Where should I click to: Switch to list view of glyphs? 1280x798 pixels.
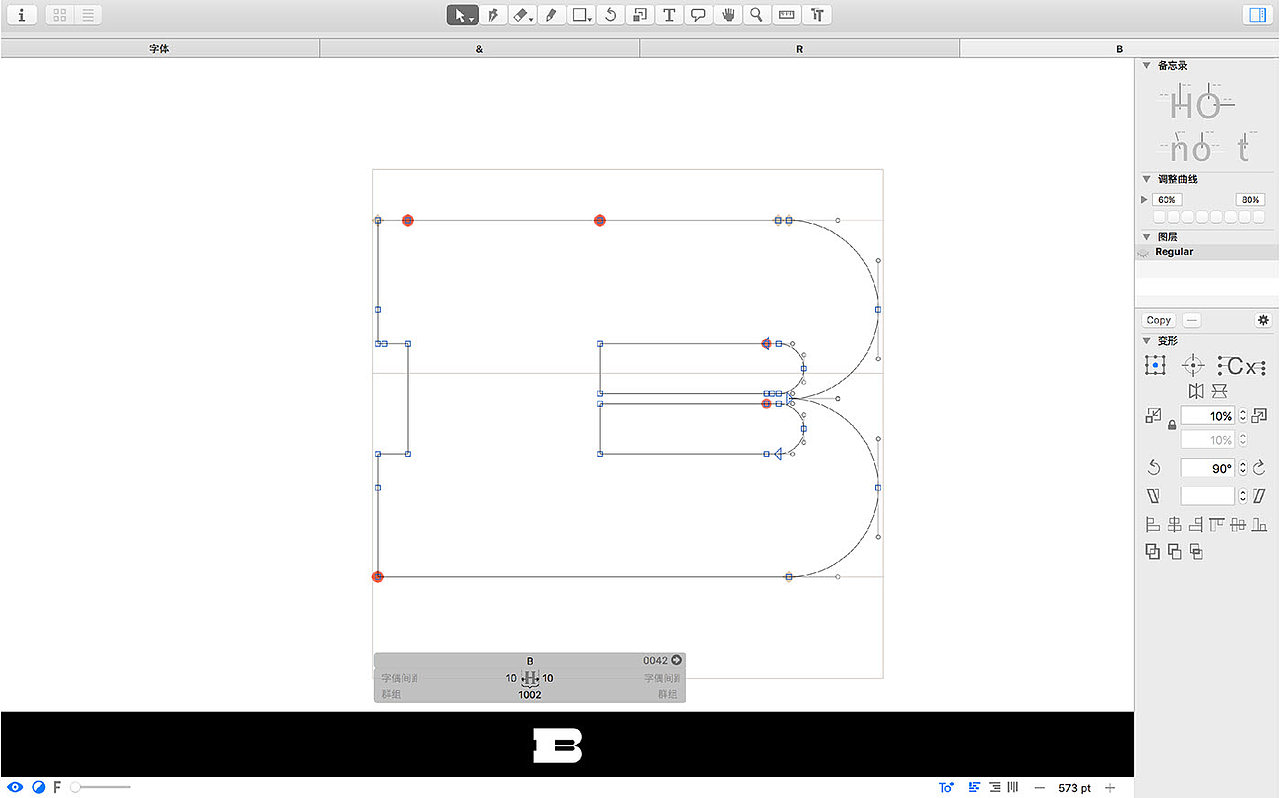(x=88, y=15)
